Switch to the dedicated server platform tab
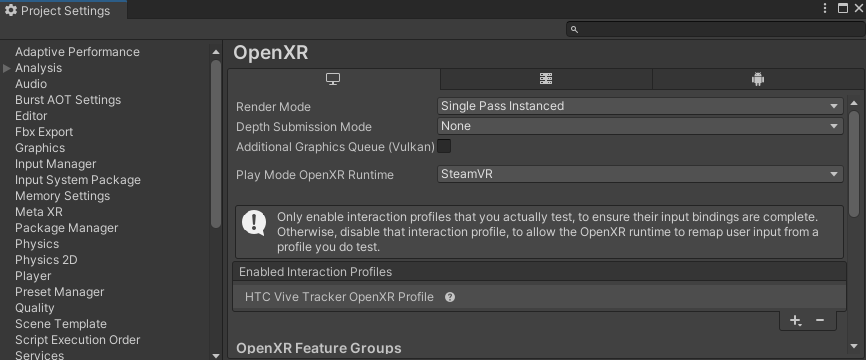This screenshot has width=866, height=360. click(546, 79)
